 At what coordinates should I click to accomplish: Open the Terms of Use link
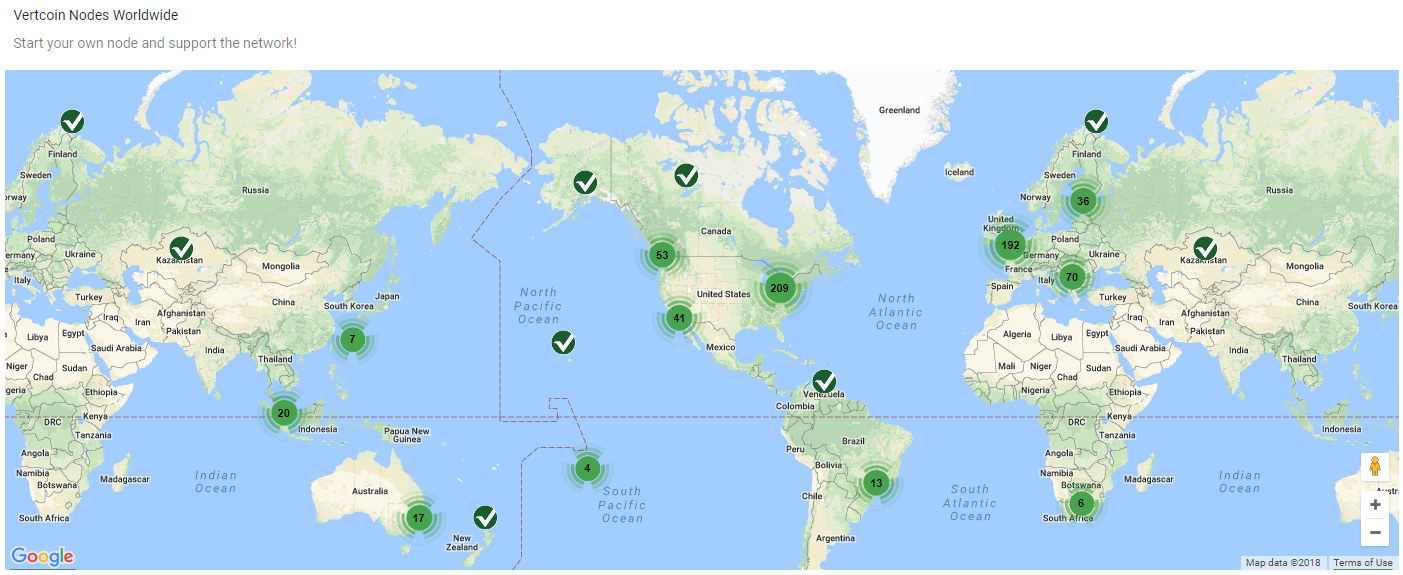point(1362,563)
